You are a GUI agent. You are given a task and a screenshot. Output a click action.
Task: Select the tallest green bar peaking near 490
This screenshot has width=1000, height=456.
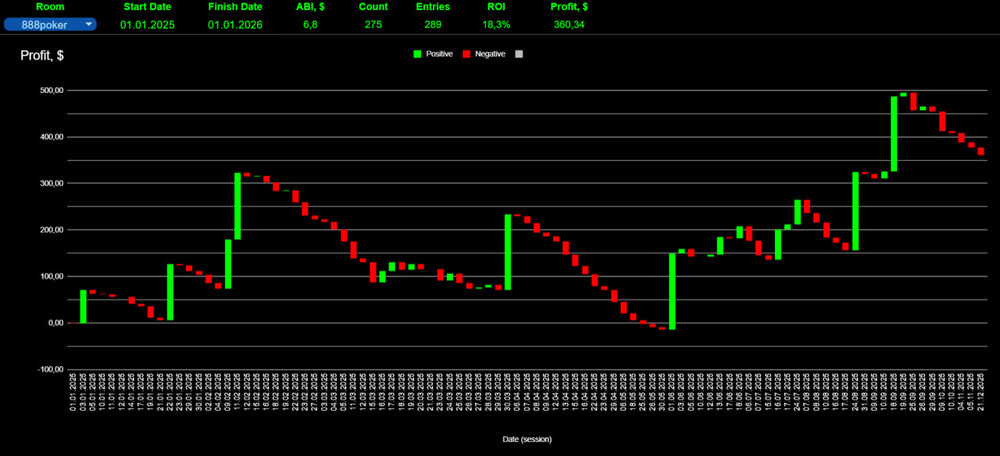(894, 134)
